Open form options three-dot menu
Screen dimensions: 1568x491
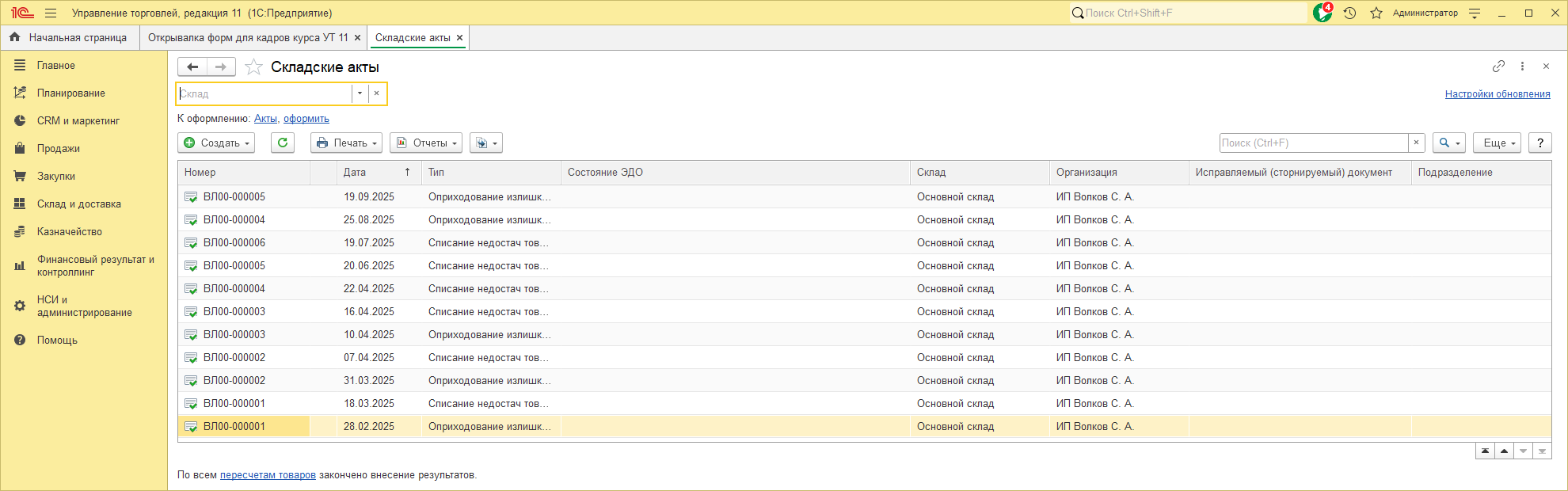(1522, 66)
